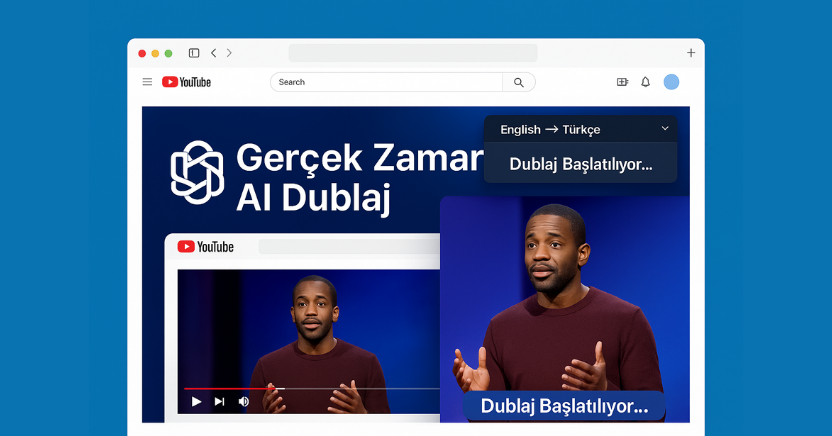
Task: Mute the video with the speaker icon
Action: [x=243, y=401]
